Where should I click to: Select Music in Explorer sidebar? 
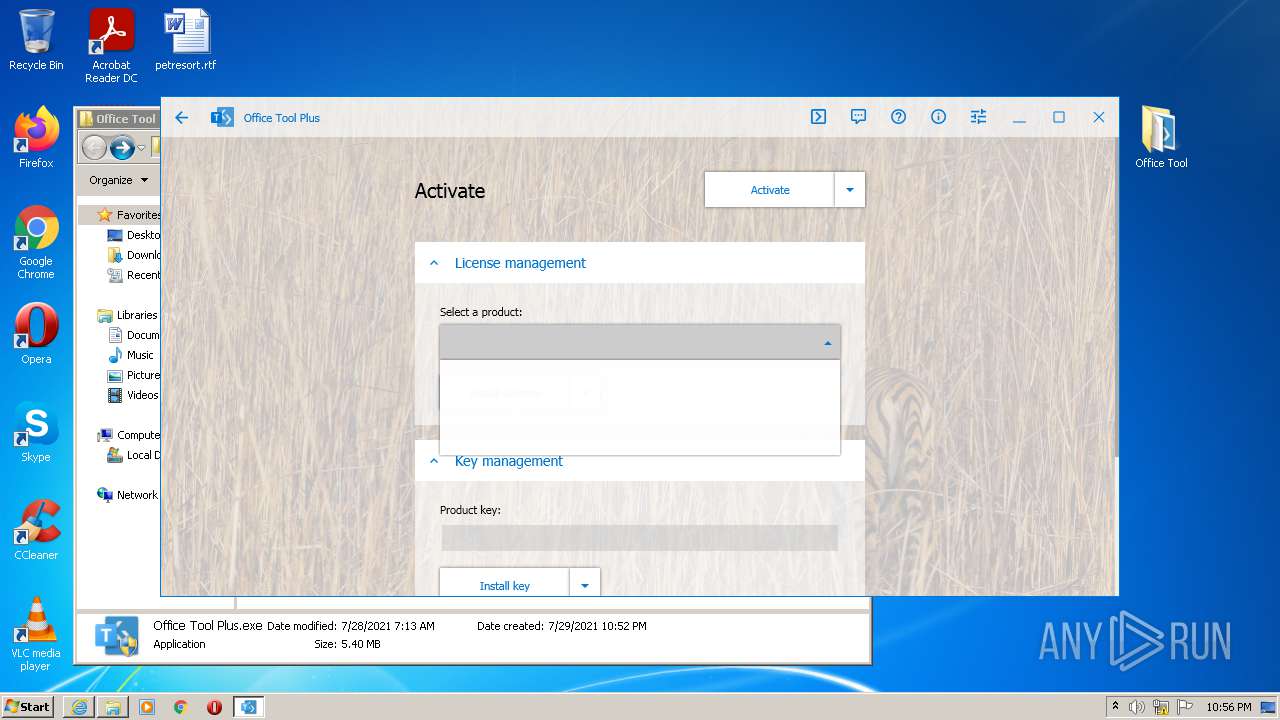(131, 355)
